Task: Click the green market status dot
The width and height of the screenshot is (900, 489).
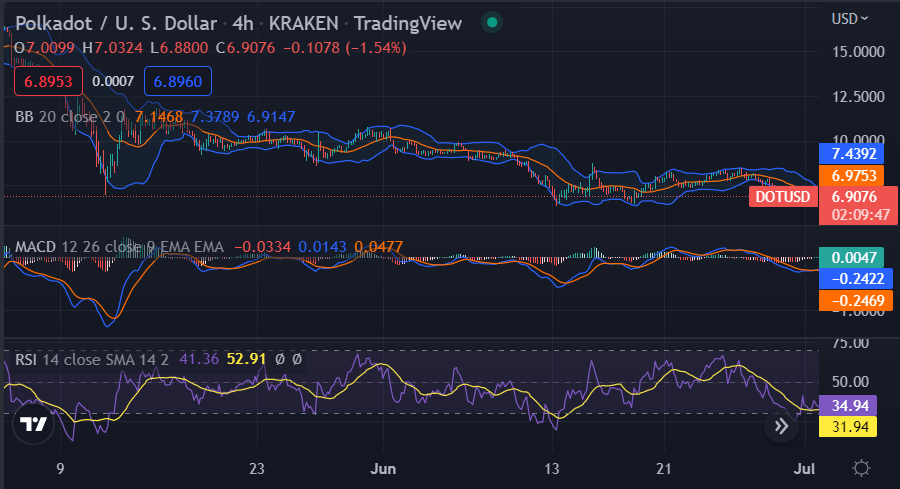Action: click(492, 23)
